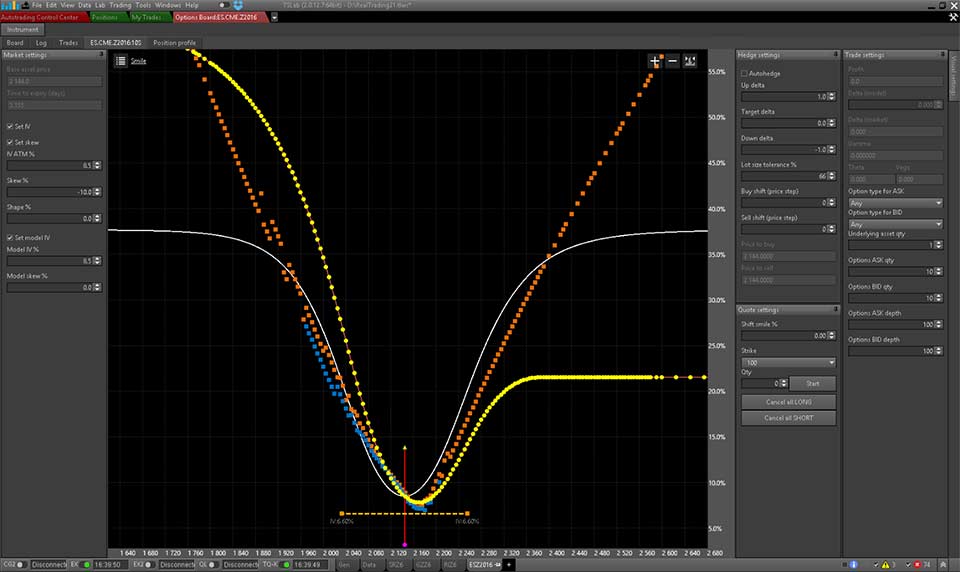The width and height of the screenshot is (960, 572).
Task: Switch to the Board tab
Action: pos(15,43)
